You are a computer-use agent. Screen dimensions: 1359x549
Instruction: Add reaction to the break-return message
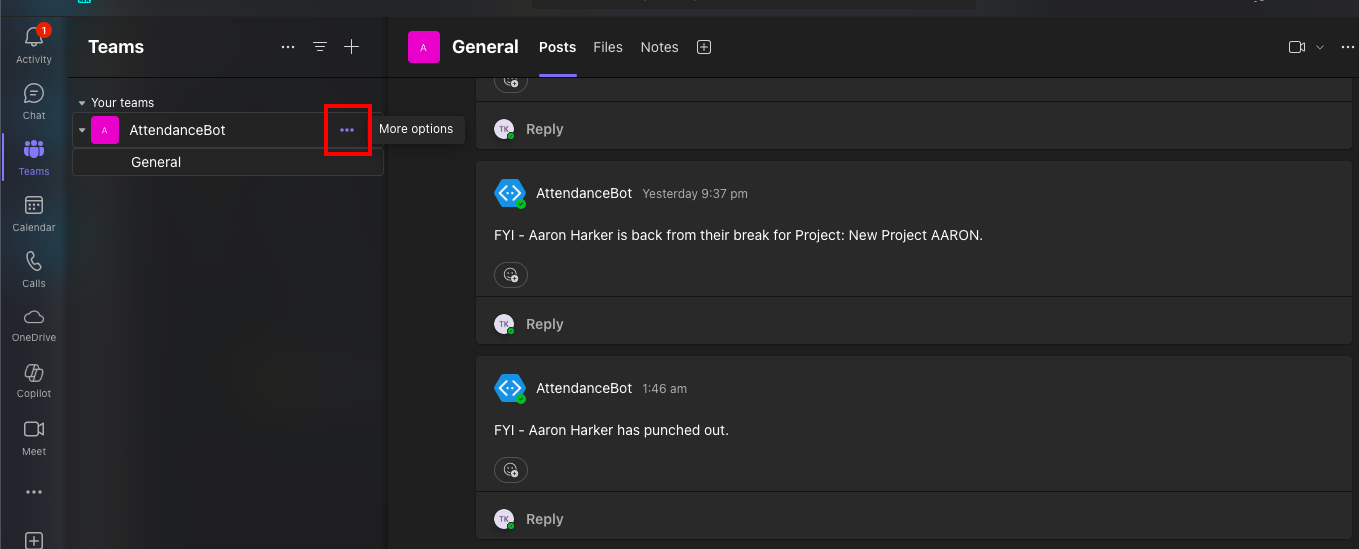[x=511, y=275]
